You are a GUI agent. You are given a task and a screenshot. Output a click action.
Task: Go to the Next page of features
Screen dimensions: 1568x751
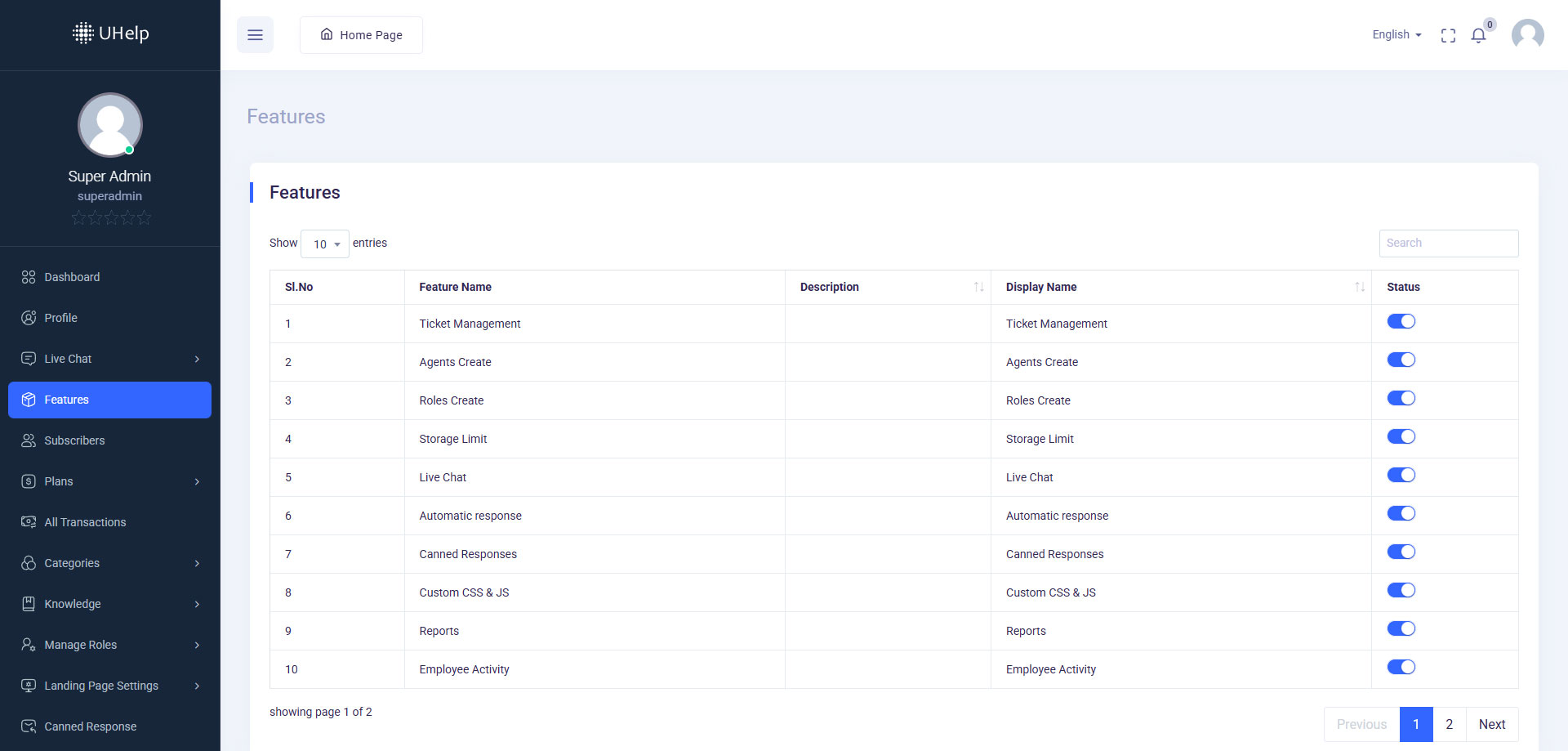pyautogui.click(x=1491, y=724)
